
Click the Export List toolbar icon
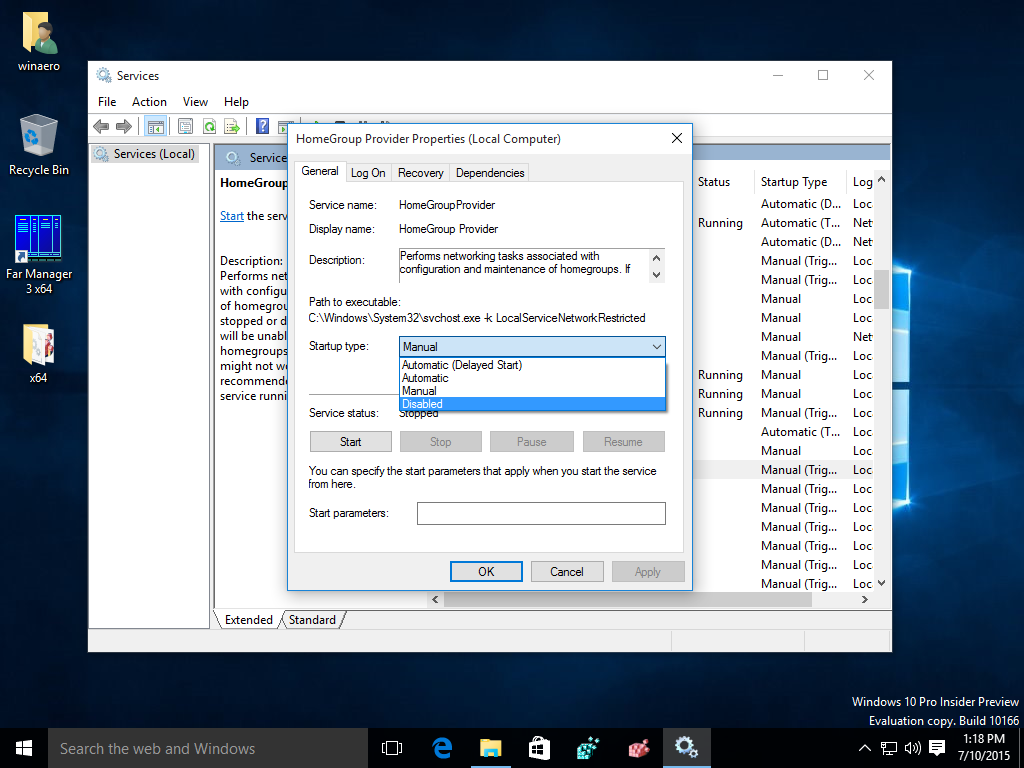click(231, 126)
